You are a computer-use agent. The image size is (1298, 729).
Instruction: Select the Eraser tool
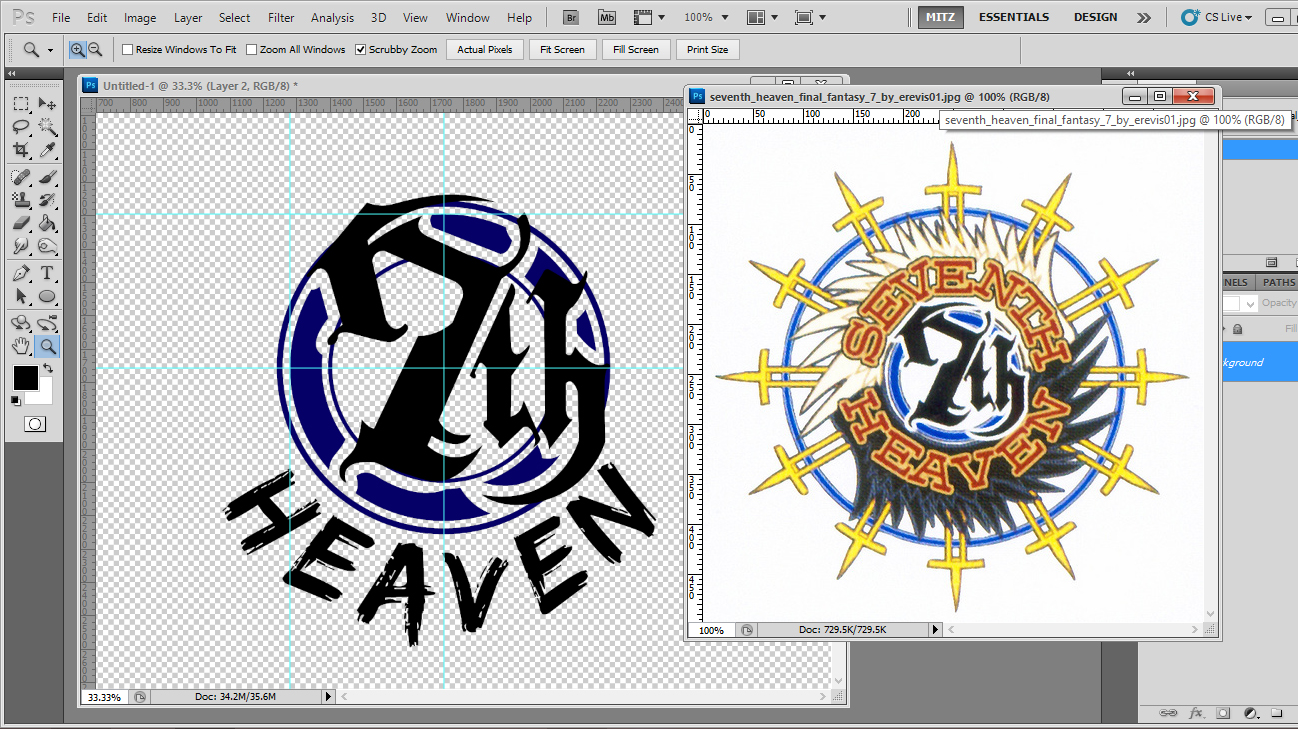(21, 223)
